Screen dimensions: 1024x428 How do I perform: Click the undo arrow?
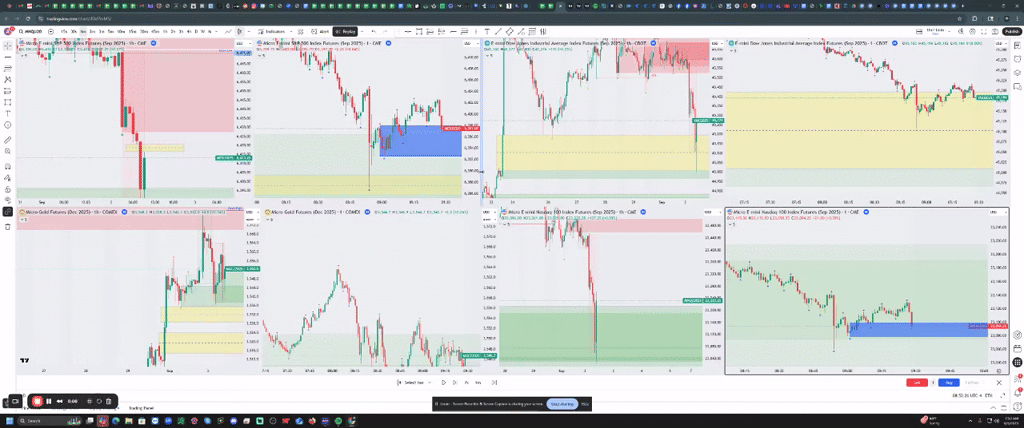374,31
